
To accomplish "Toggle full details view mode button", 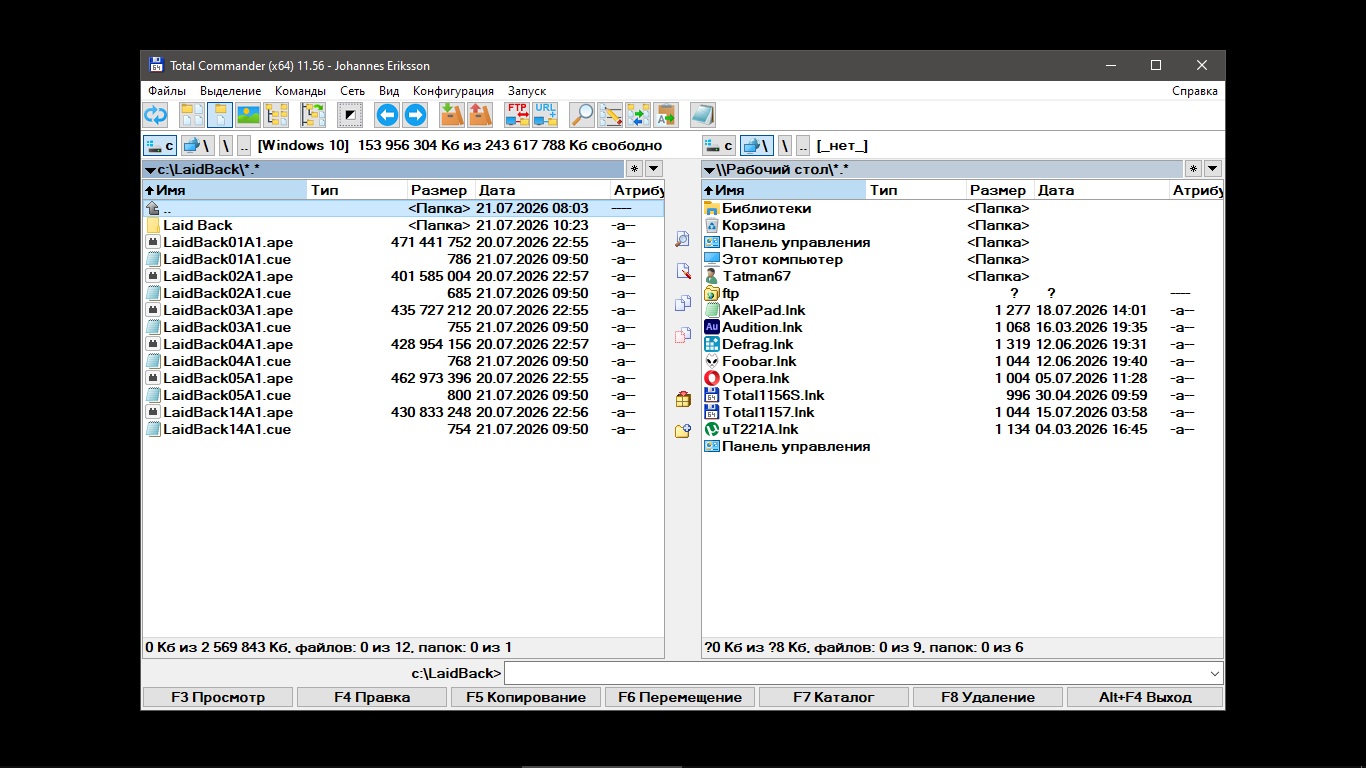I will (x=220, y=115).
